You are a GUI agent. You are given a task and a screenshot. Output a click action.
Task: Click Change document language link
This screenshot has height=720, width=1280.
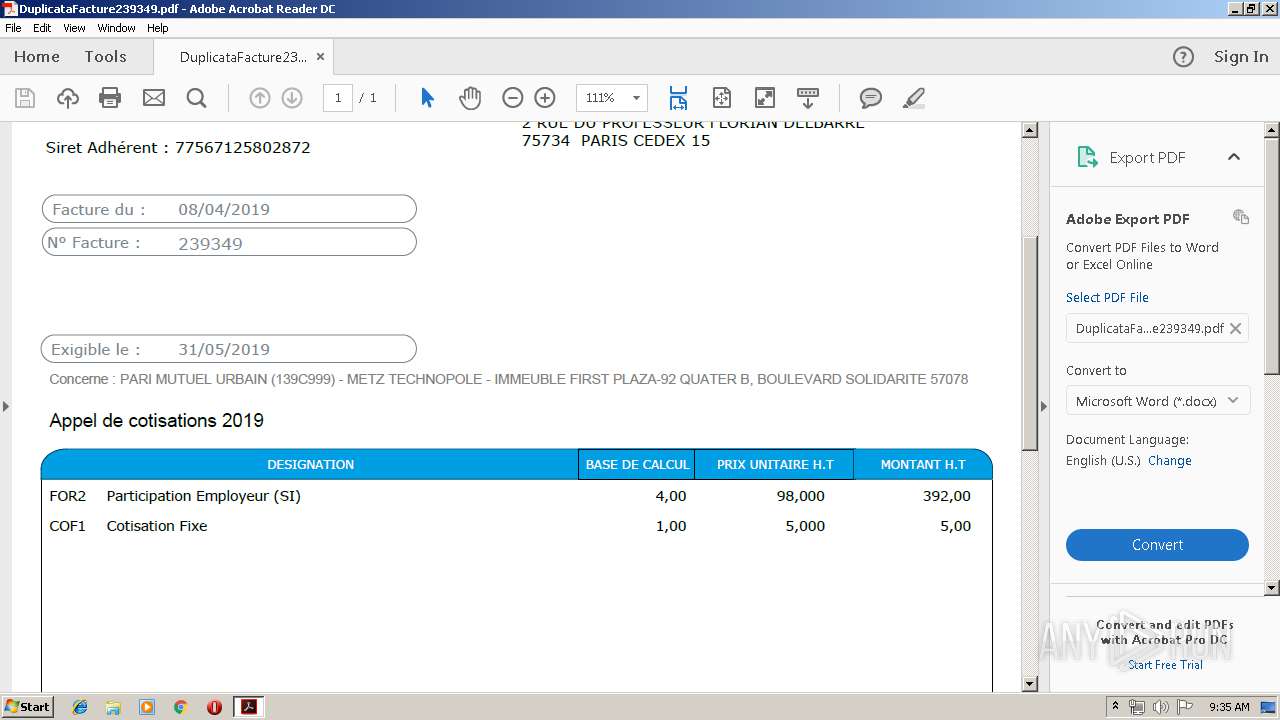1170,461
